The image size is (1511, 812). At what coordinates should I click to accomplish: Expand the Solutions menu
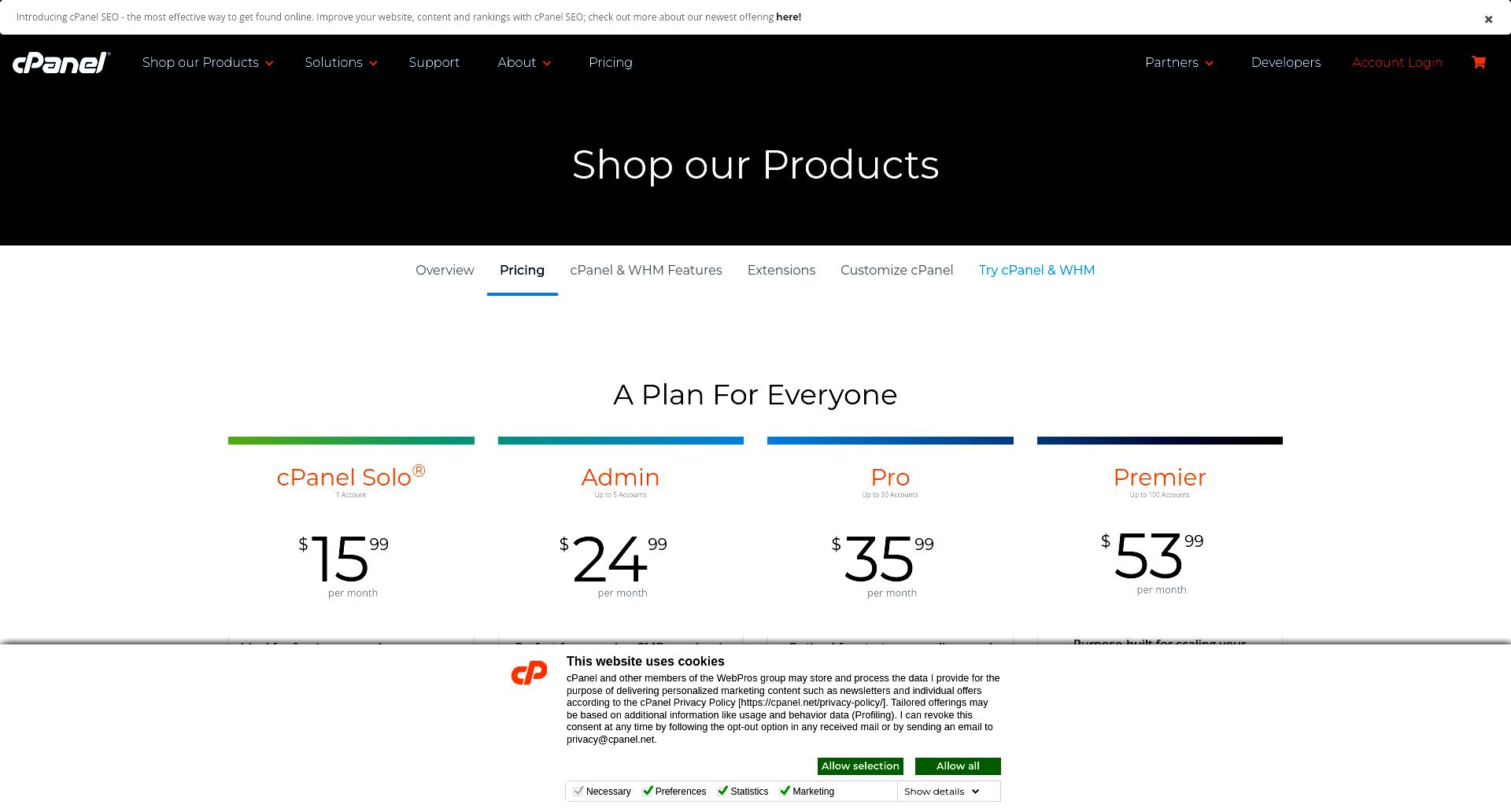pyautogui.click(x=341, y=62)
